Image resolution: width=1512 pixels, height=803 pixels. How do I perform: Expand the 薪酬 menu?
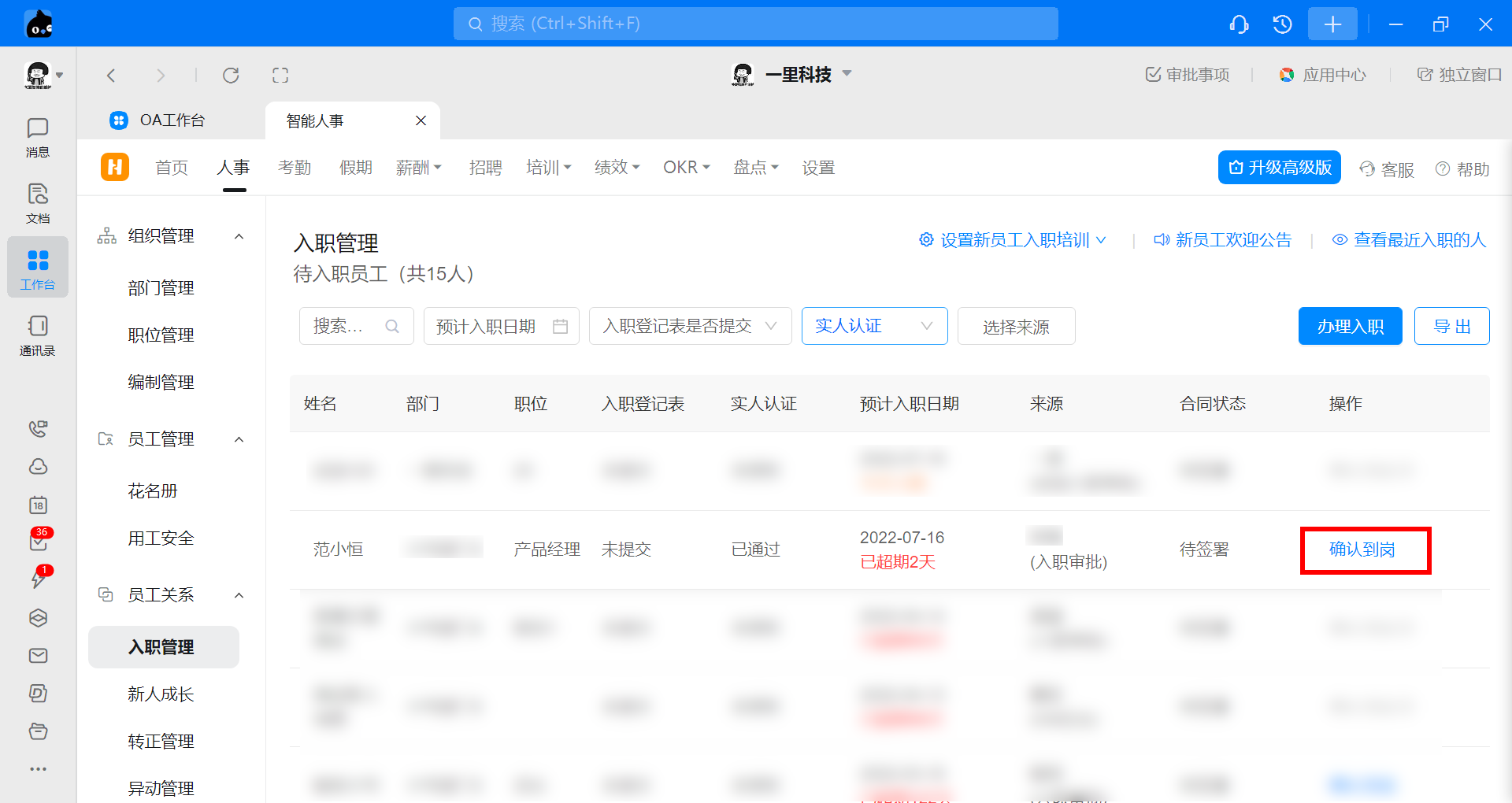point(418,168)
